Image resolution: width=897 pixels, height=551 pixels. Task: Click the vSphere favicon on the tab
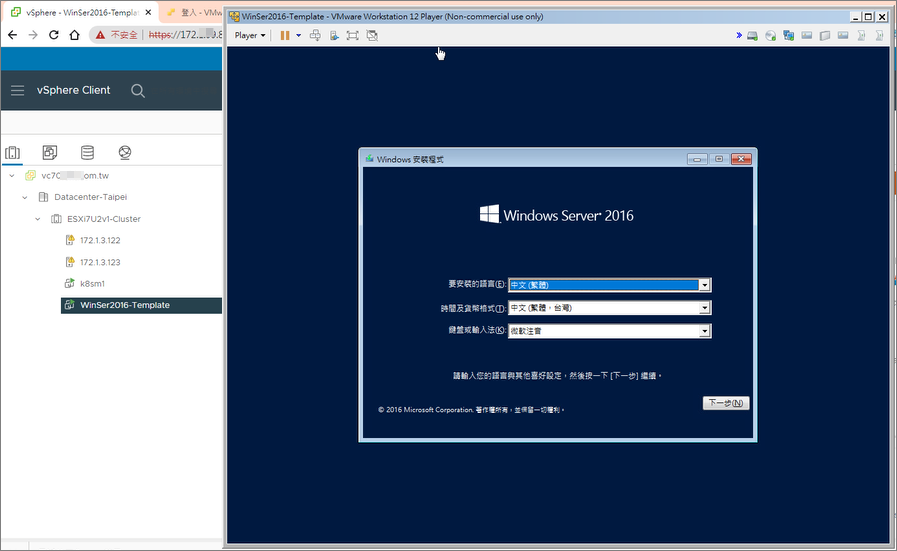16,12
